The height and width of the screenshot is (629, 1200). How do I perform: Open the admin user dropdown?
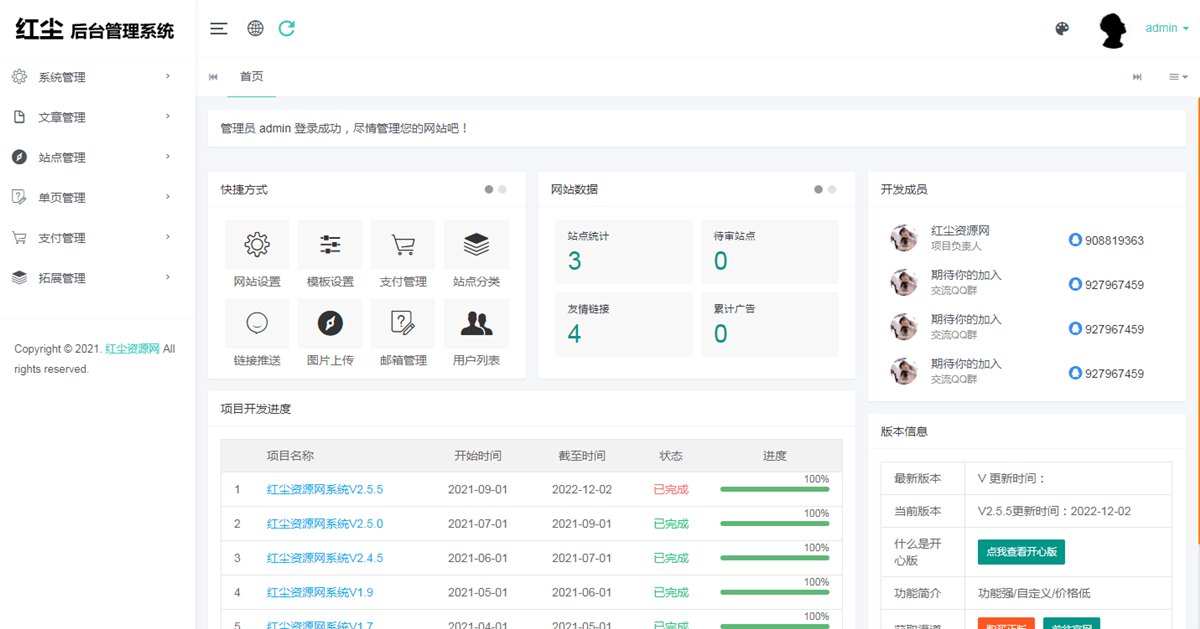point(1167,28)
